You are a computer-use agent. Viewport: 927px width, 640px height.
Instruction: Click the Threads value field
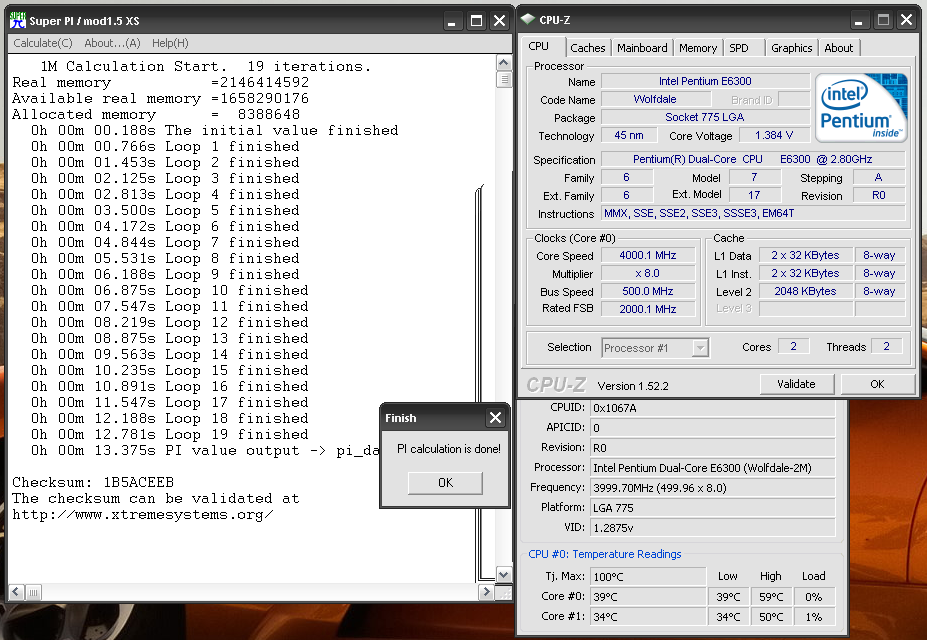(886, 346)
